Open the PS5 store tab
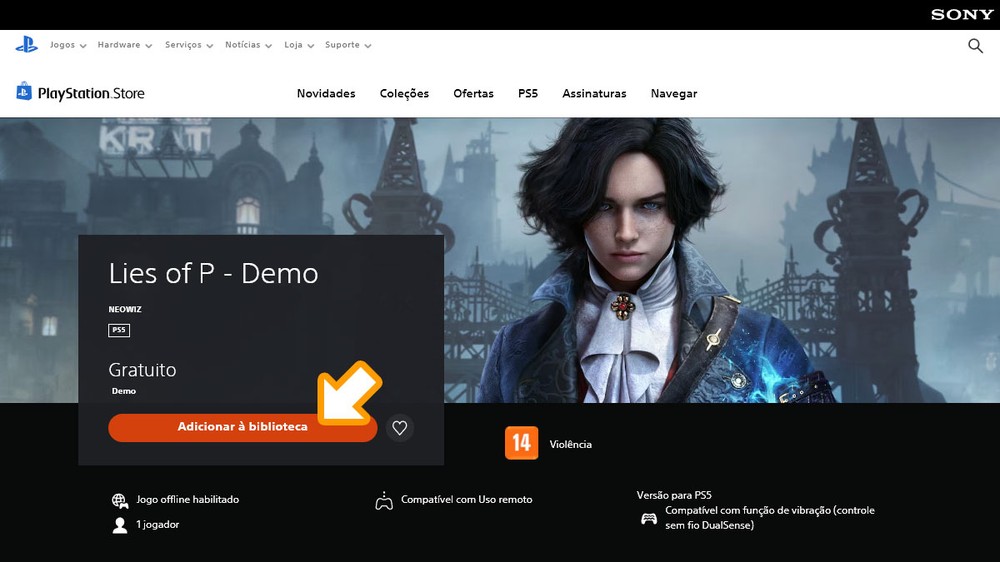Image resolution: width=1000 pixels, height=562 pixels. click(x=528, y=93)
